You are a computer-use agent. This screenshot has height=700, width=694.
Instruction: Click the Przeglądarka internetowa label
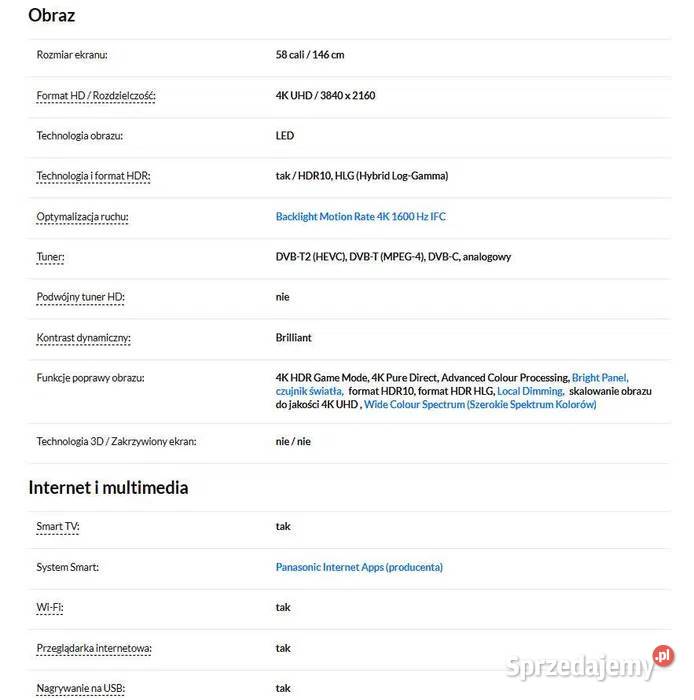click(94, 648)
